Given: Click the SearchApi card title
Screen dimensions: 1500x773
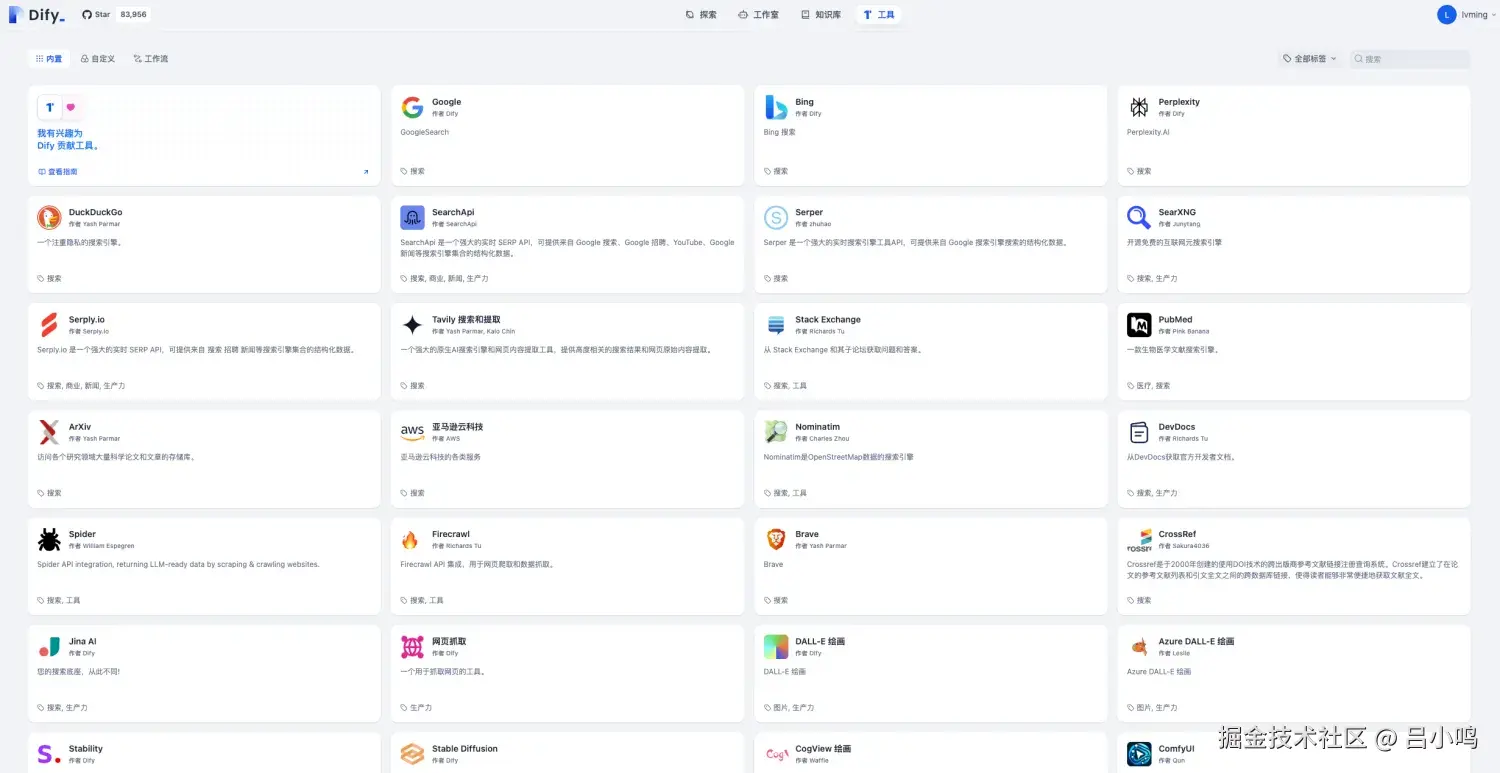Looking at the screenshot, I should coord(453,212).
